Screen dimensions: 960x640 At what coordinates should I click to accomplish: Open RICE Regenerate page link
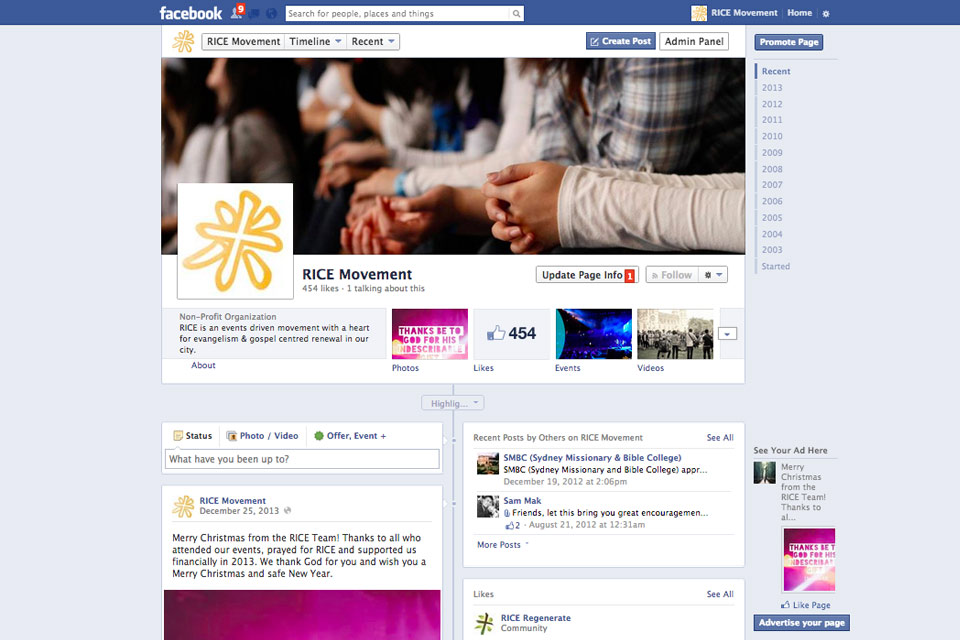[x=536, y=618]
